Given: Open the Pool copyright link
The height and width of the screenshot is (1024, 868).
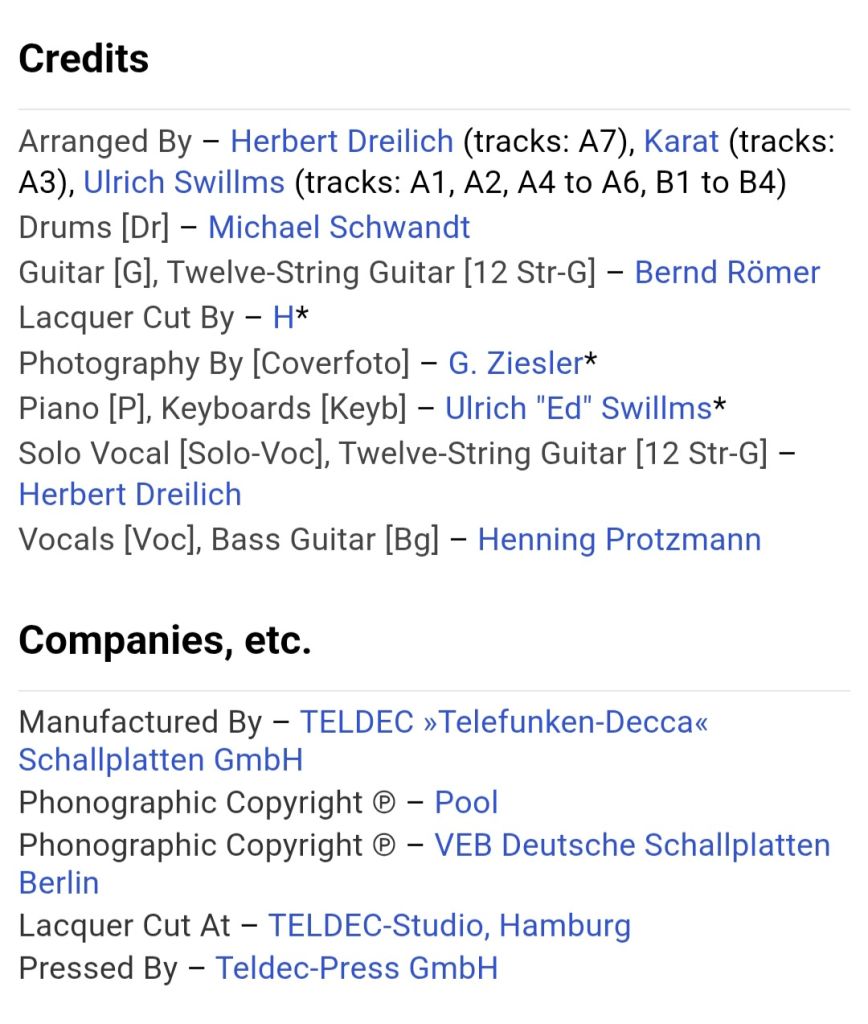Looking at the screenshot, I should pos(466,803).
